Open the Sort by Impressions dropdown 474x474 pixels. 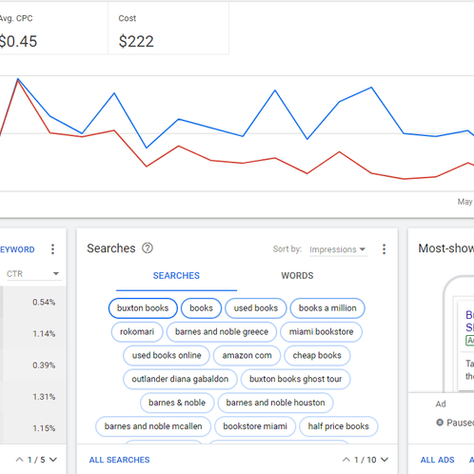pos(338,249)
